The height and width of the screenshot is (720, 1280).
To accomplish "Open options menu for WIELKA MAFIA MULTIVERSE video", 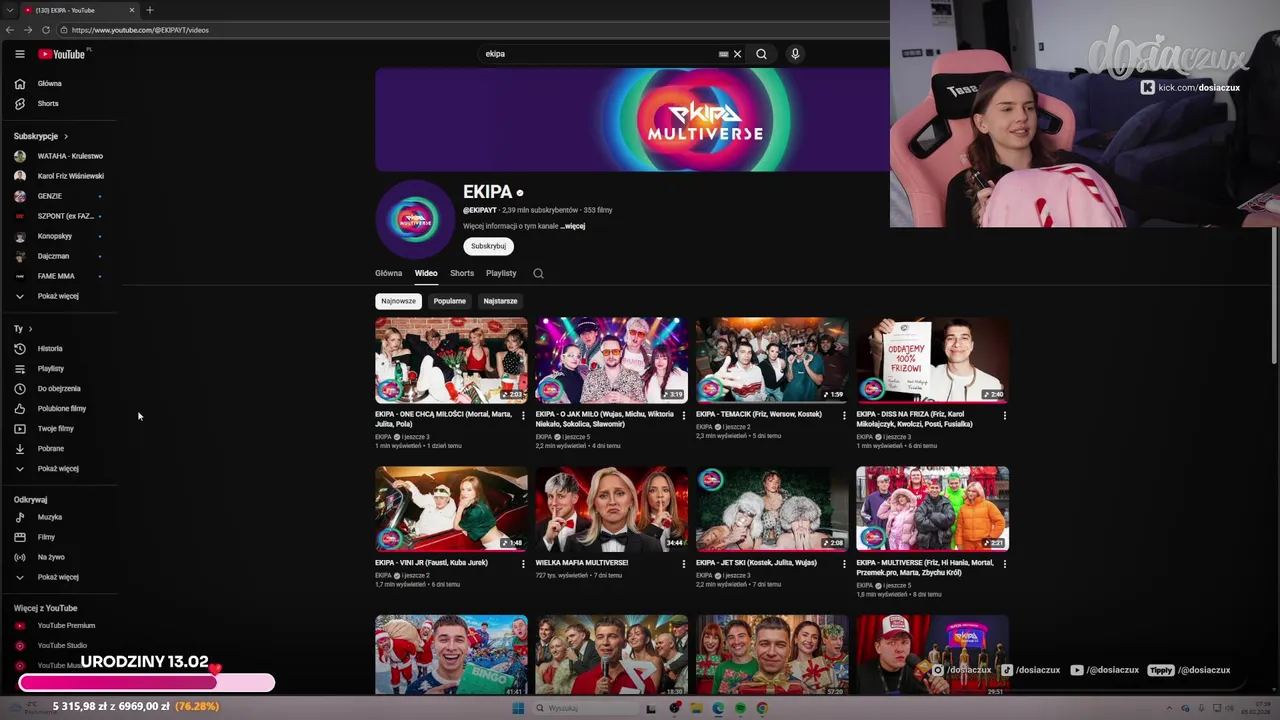I will 684,564.
